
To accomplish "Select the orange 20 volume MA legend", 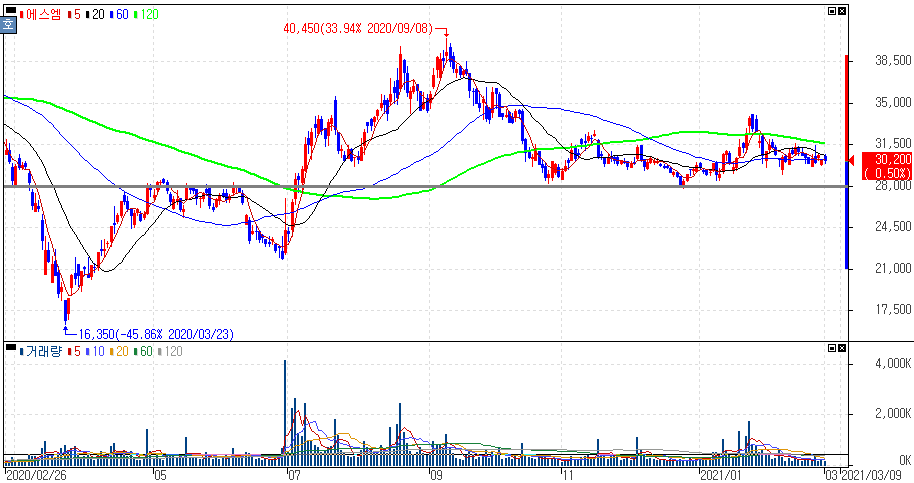I will [x=119, y=351].
